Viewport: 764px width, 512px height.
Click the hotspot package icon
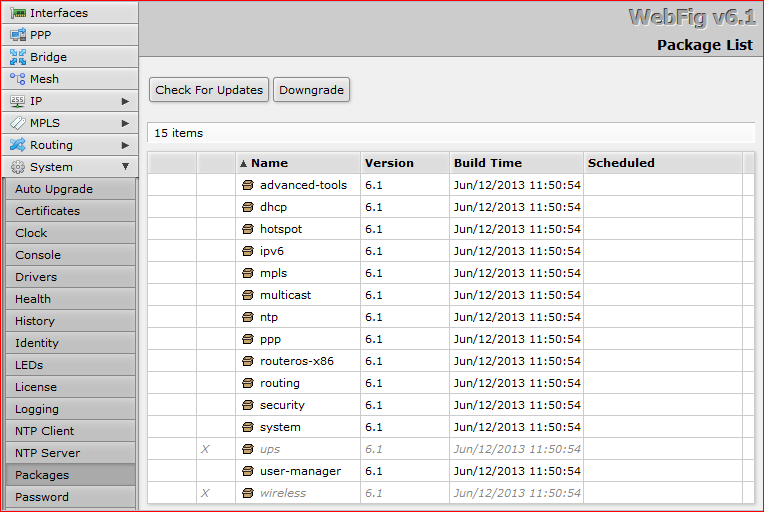click(248, 229)
